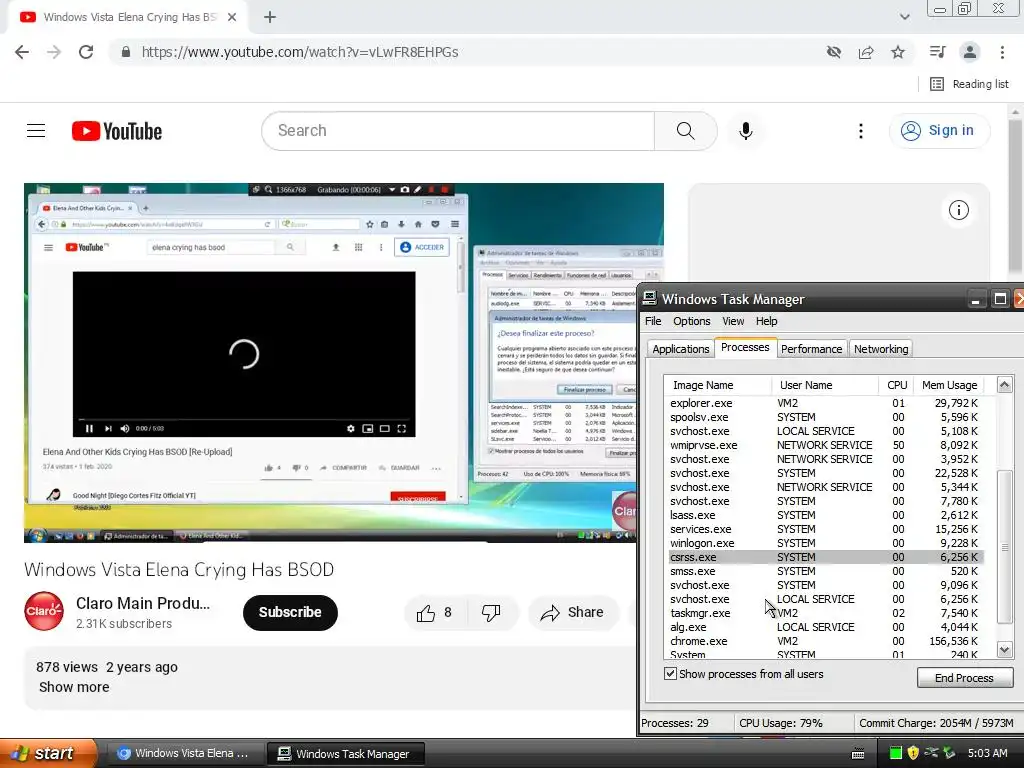Select the alg.exe process row
1024x768 pixels.
[824, 627]
